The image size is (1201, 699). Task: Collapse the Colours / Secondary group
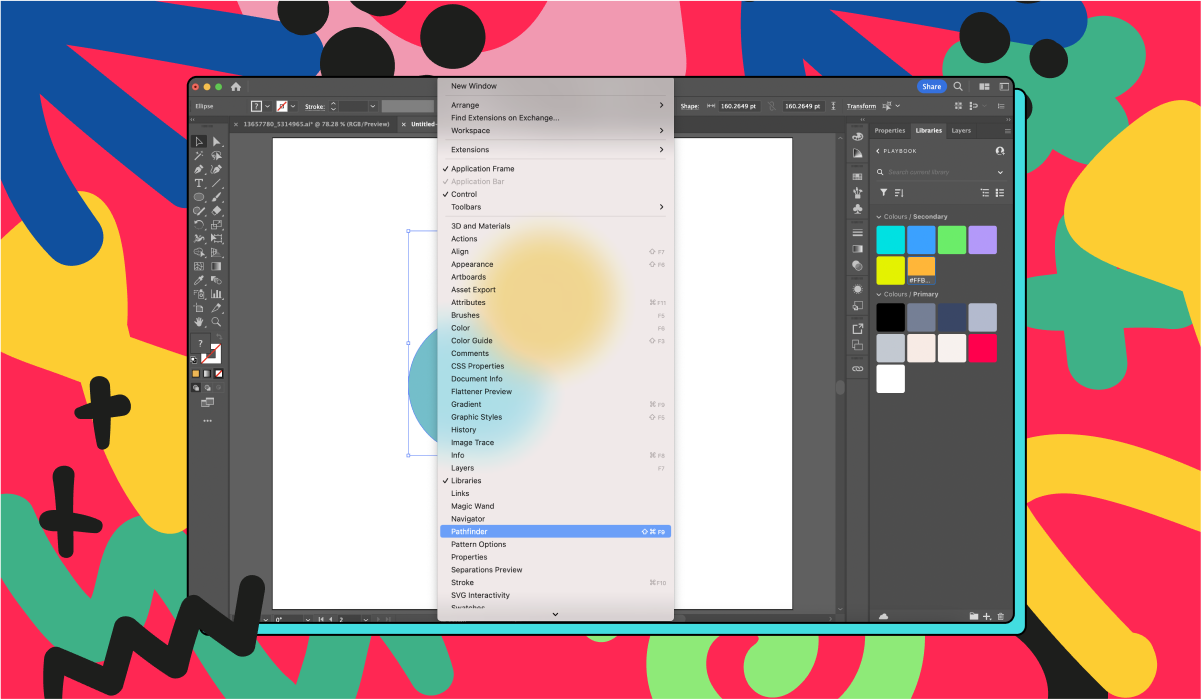click(879, 217)
